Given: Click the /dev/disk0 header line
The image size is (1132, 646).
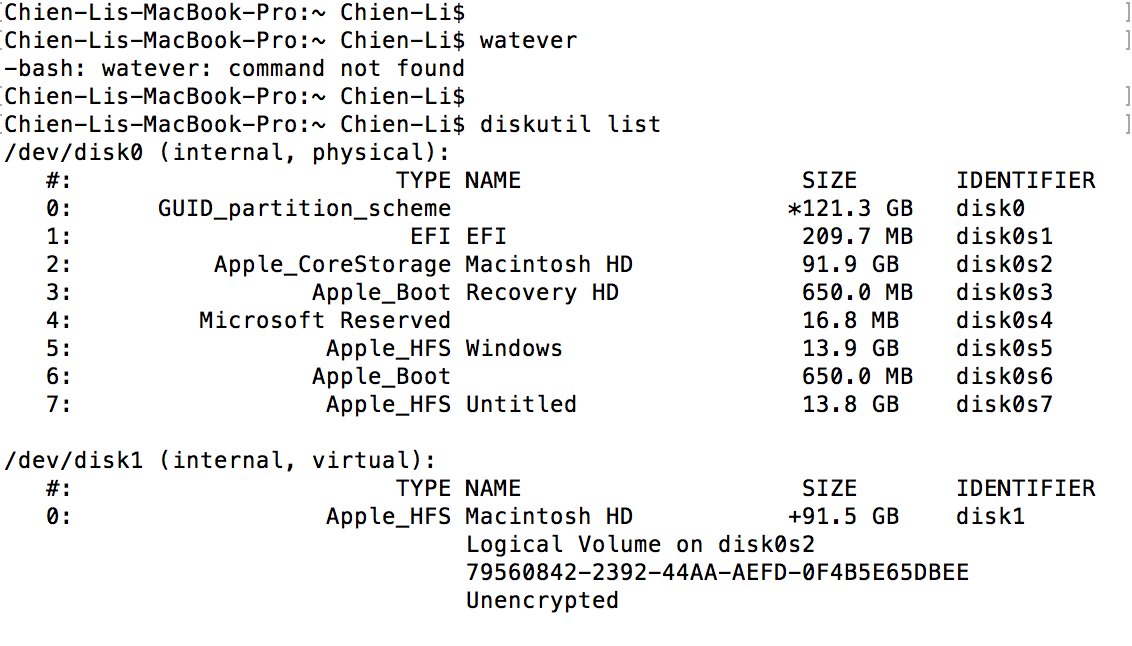Looking at the screenshot, I should pyautogui.click(x=227, y=153).
